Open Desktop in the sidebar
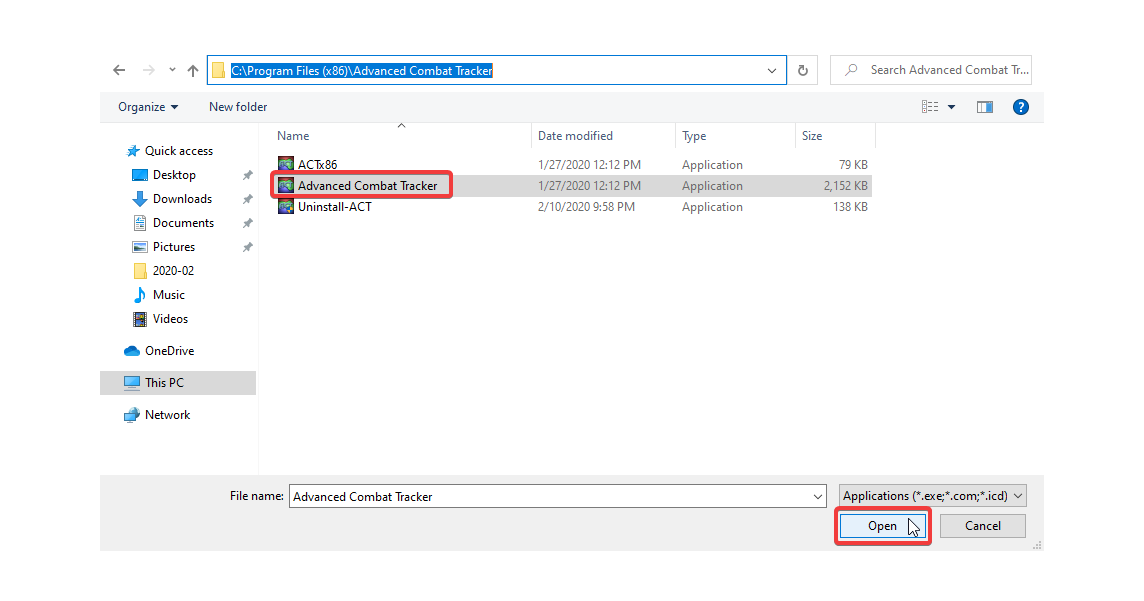Viewport: 1144px width, 601px height. tap(174, 174)
